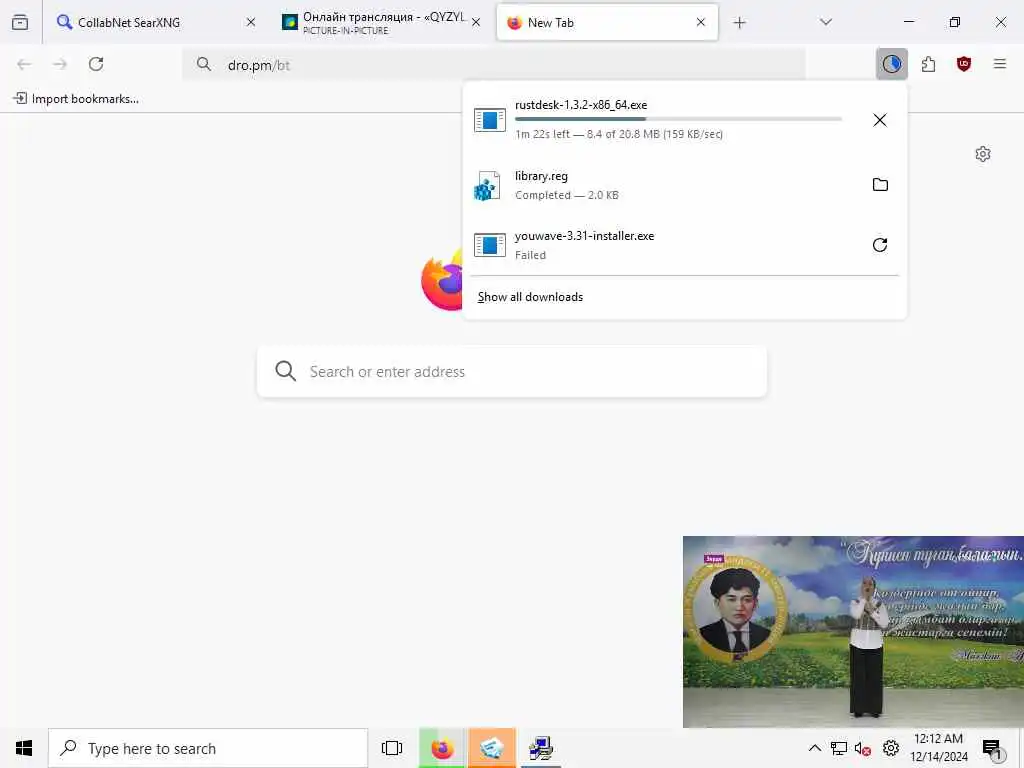Select the New Tab tab
Screen dimensions: 1024x768
607,22
